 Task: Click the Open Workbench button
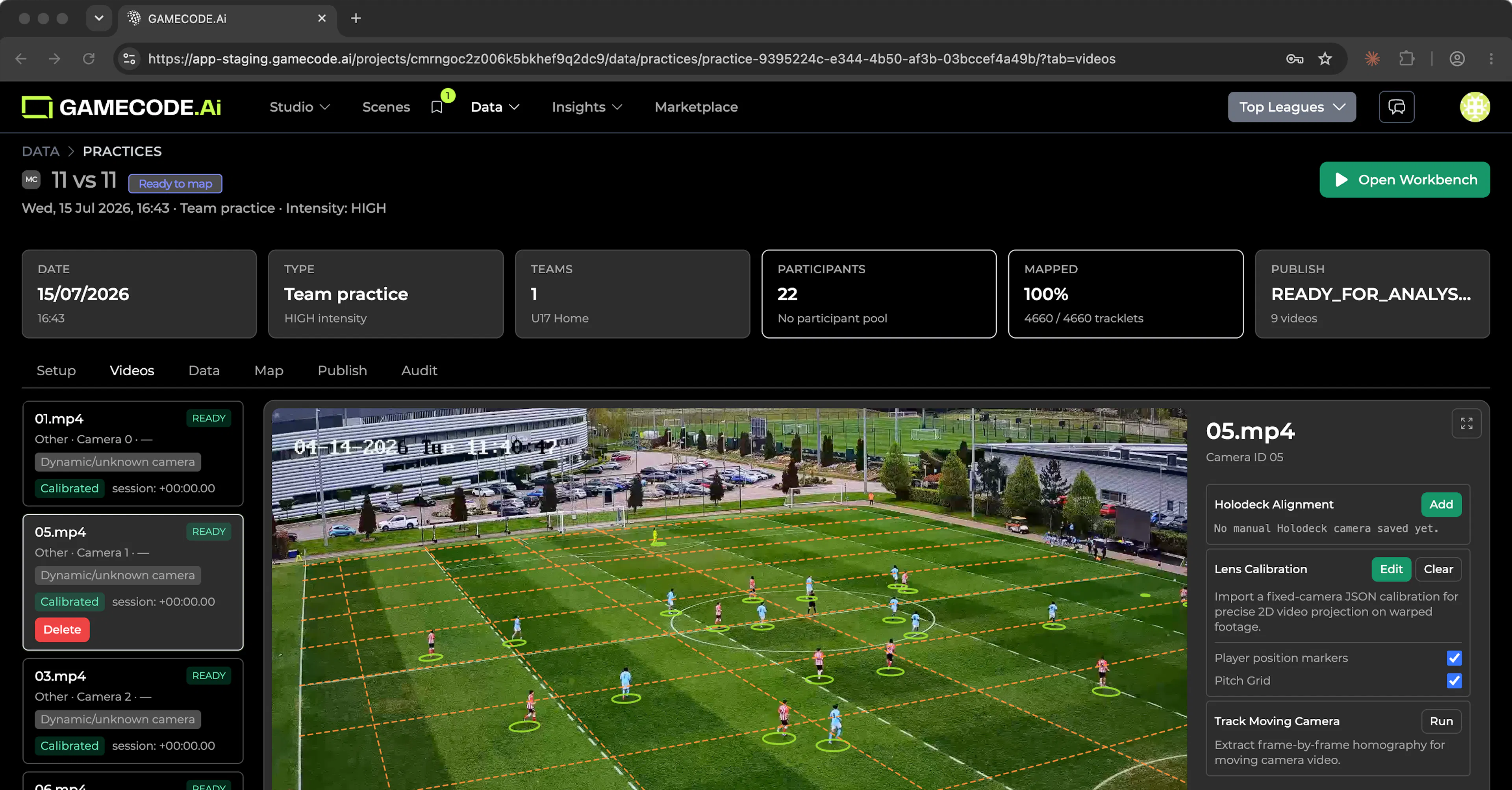point(1405,180)
